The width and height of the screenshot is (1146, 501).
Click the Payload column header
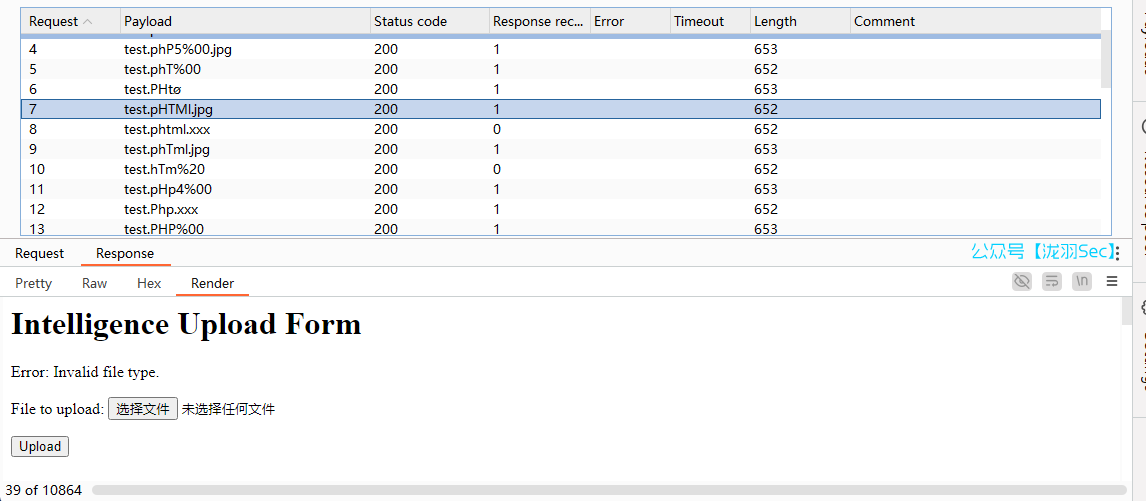(x=148, y=21)
